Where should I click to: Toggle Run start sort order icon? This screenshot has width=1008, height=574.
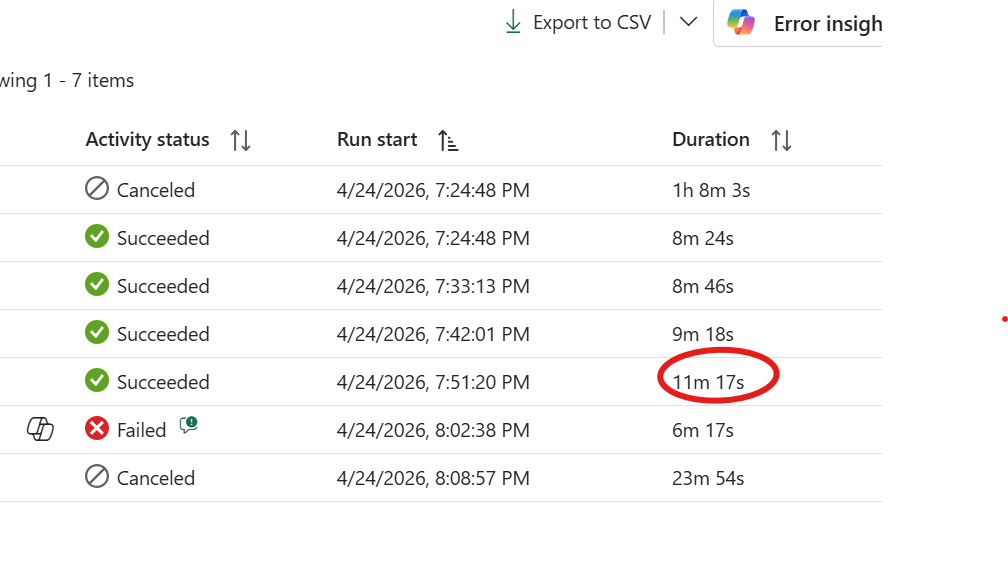448,140
